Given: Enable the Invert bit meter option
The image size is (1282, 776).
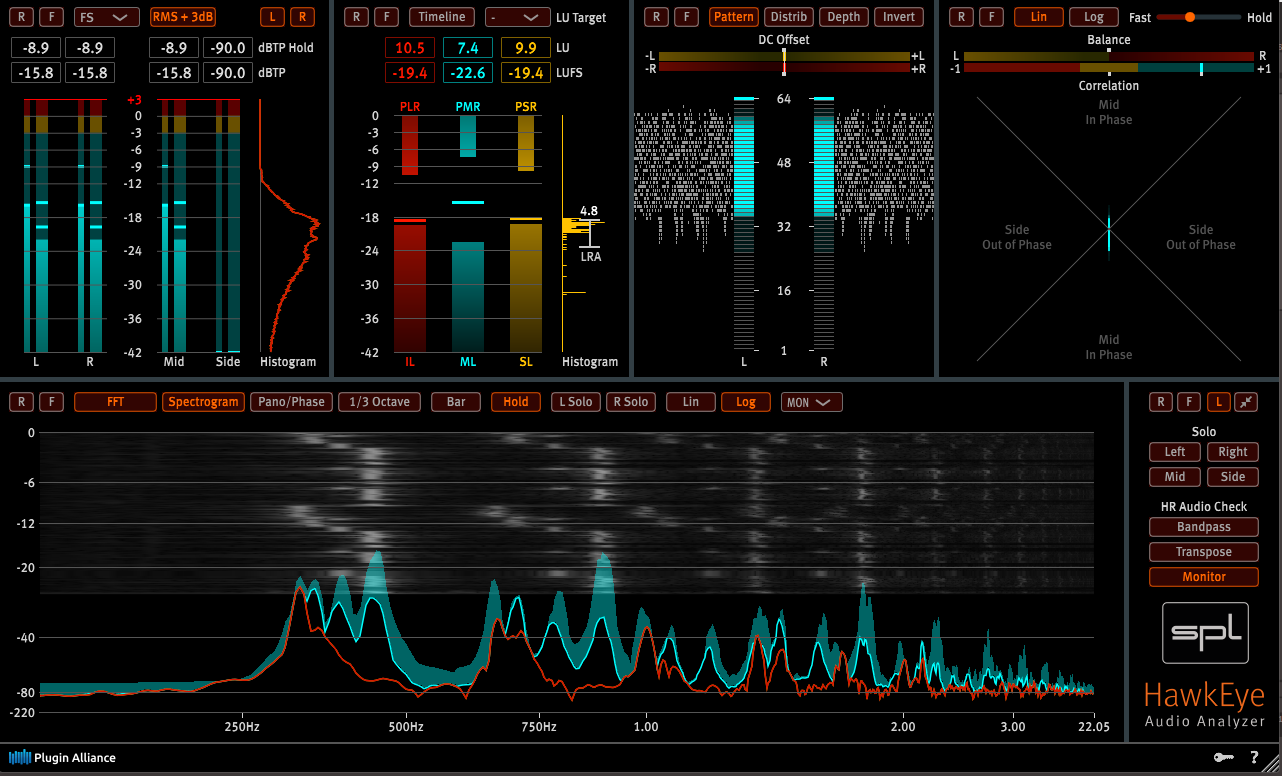Looking at the screenshot, I should click(898, 17).
